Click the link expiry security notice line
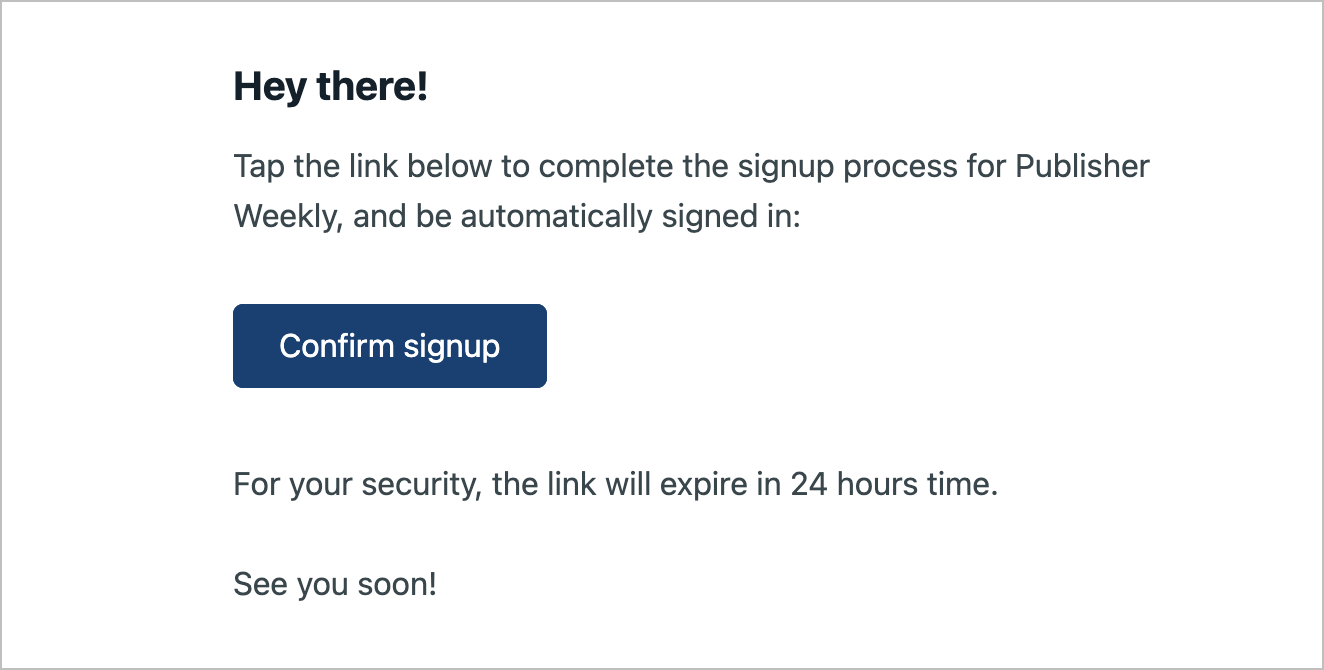Image resolution: width=1324 pixels, height=670 pixels. [x=616, y=486]
